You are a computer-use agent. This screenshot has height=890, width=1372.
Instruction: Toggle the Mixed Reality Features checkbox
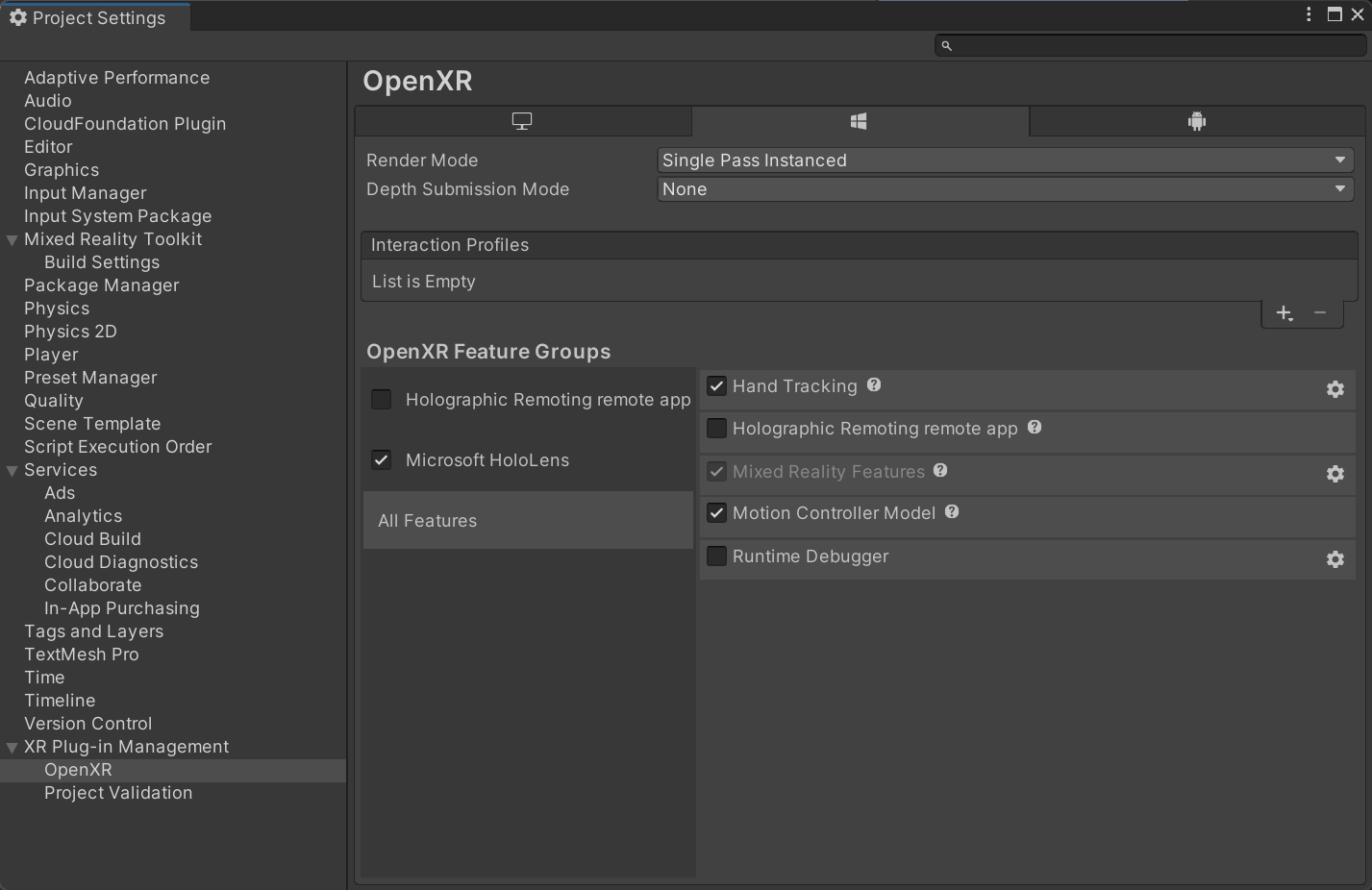(x=716, y=472)
